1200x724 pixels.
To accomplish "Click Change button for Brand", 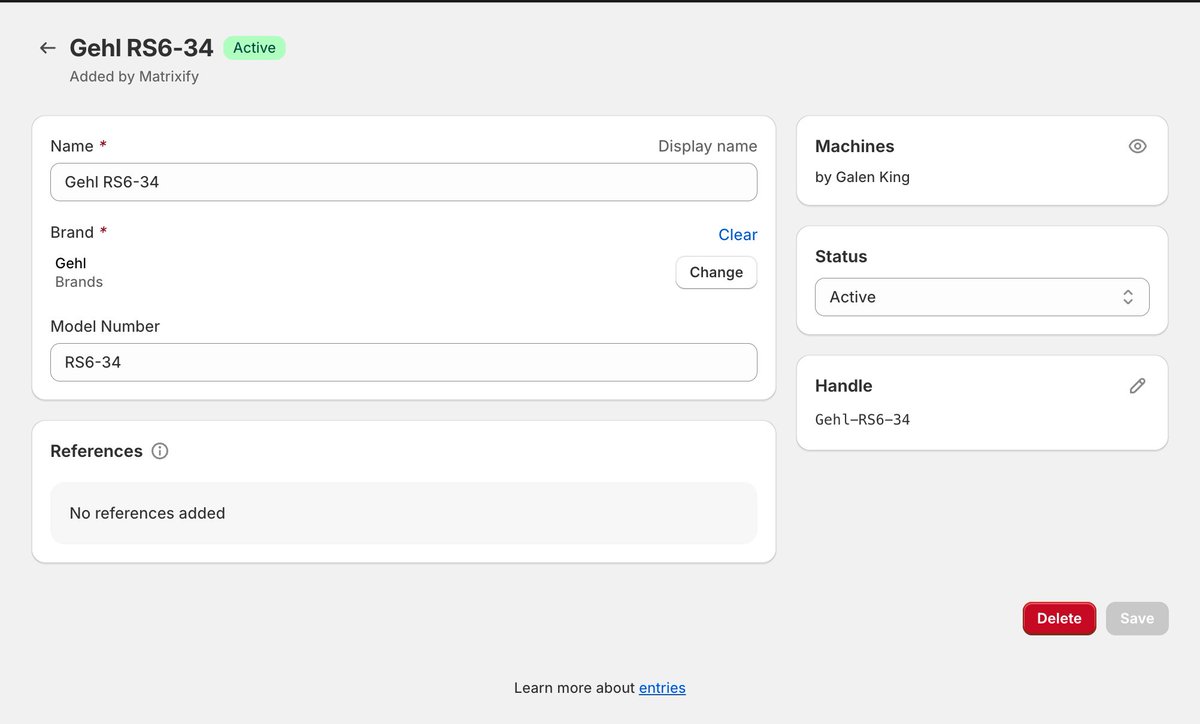I will point(716,272).
